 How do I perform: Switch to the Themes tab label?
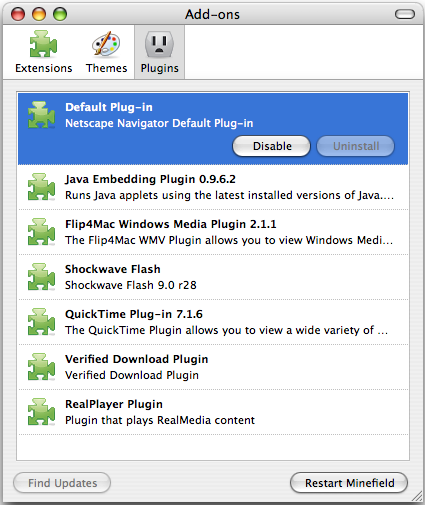[x=107, y=68]
